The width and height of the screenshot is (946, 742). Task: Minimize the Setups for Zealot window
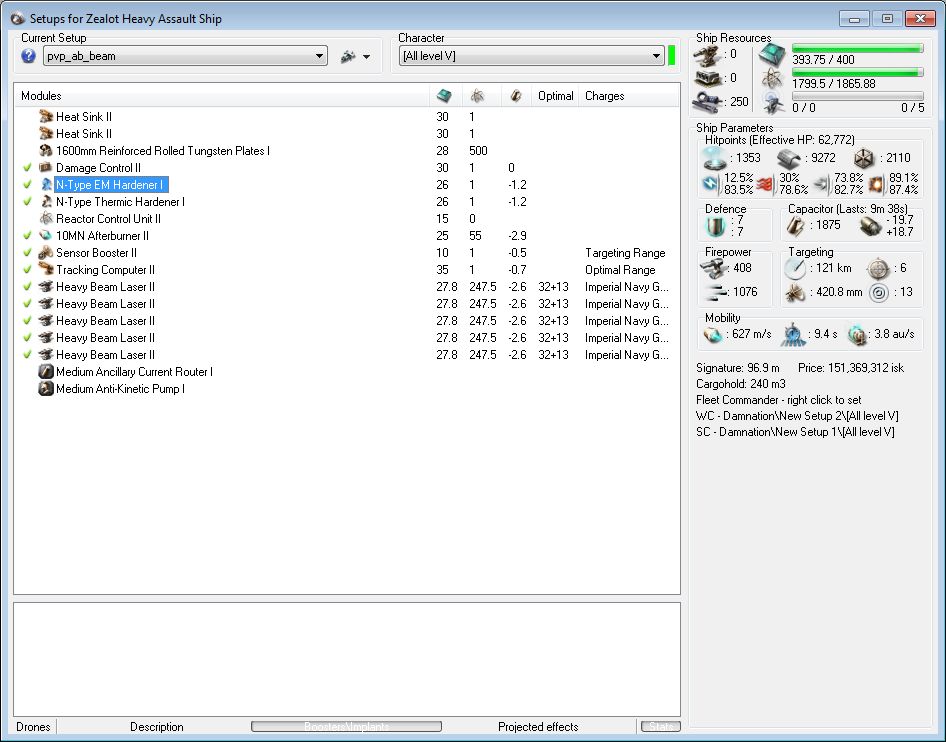click(x=854, y=19)
